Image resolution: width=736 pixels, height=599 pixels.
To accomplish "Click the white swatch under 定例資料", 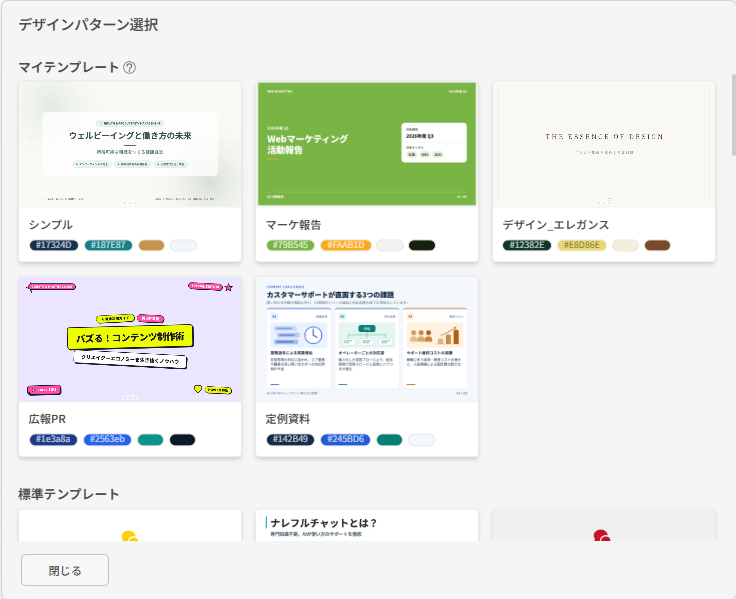I will coord(422,439).
